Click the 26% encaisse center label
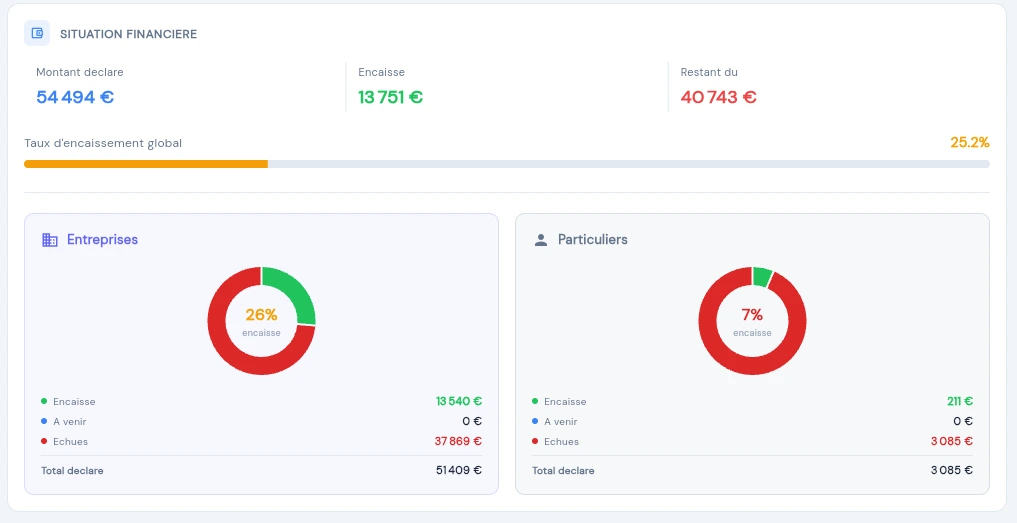Image resolution: width=1017 pixels, height=523 pixels. coord(261,316)
